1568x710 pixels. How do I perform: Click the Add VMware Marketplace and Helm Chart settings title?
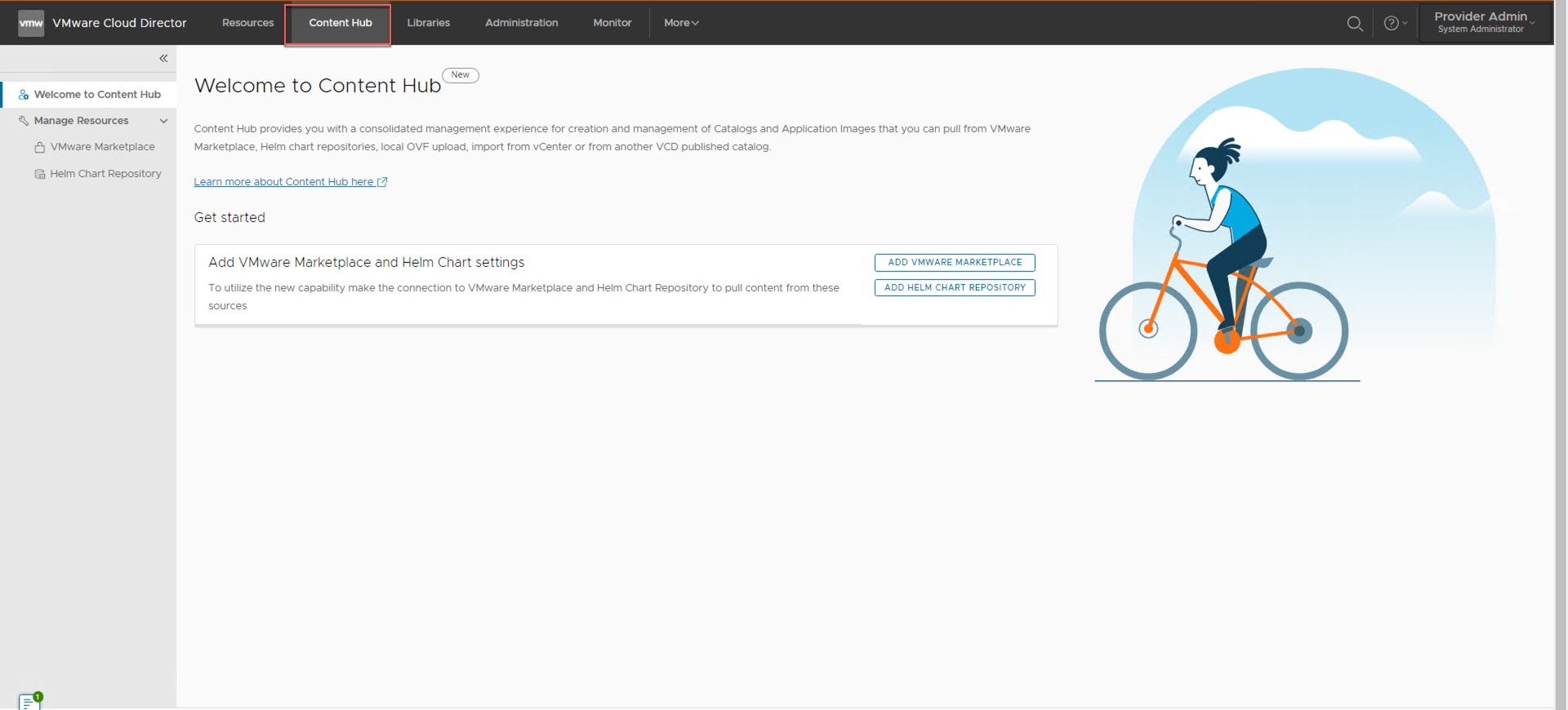coord(367,263)
